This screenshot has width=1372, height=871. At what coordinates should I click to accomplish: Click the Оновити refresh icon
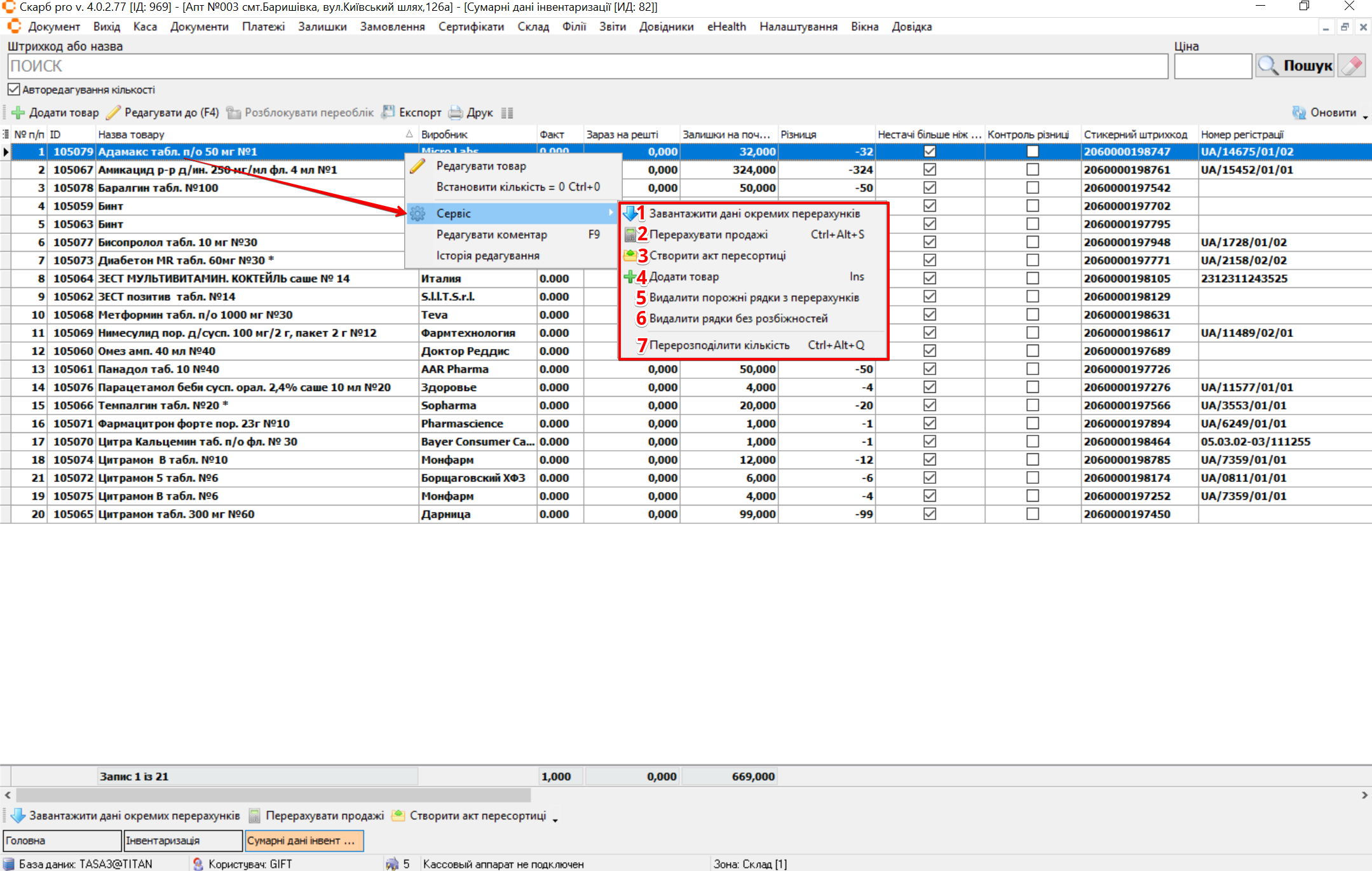point(1299,113)
